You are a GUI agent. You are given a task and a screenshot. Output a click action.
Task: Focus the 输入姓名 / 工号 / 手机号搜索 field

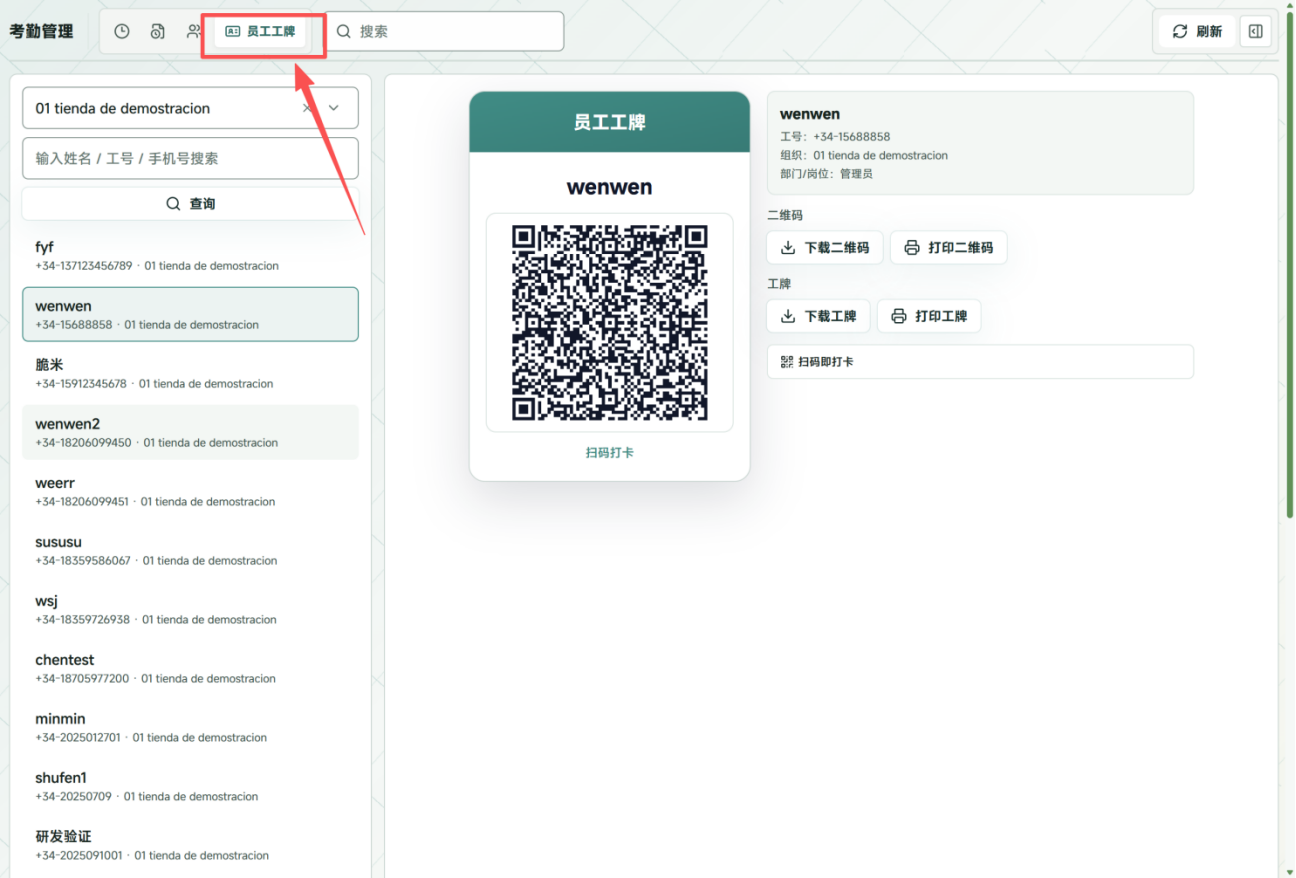pos(190,158)
